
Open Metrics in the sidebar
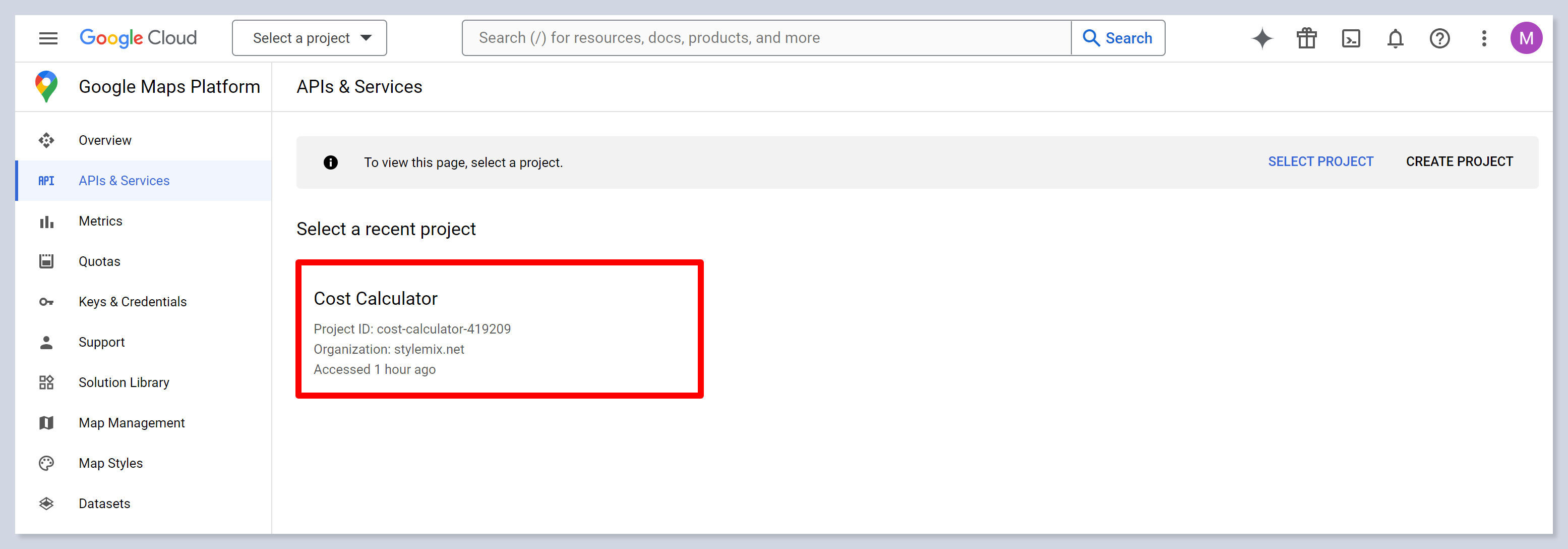coord(100,221)
